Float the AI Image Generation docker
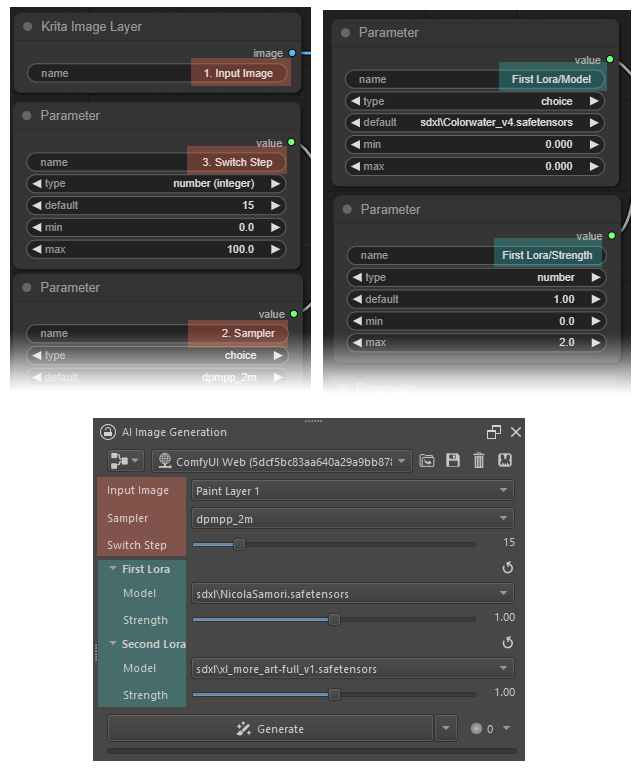The image size is (640, 768). tap(494, 432)
